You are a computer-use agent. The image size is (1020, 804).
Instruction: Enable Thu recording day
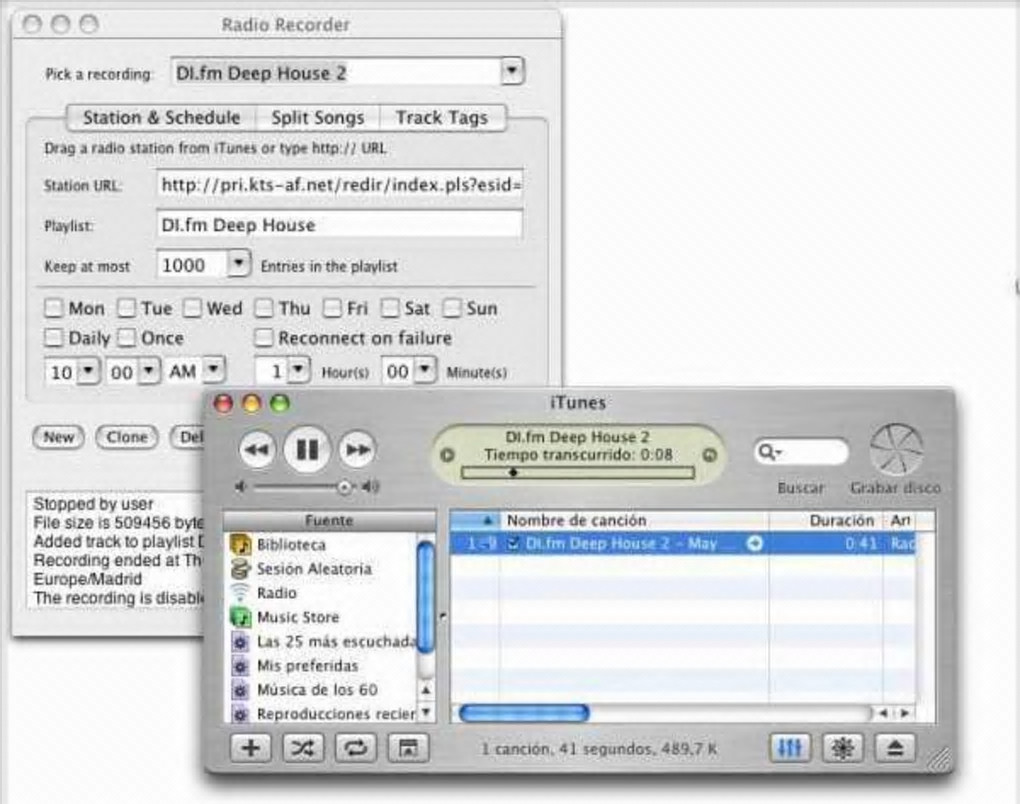pyautogui.click(x=263, y=308)
